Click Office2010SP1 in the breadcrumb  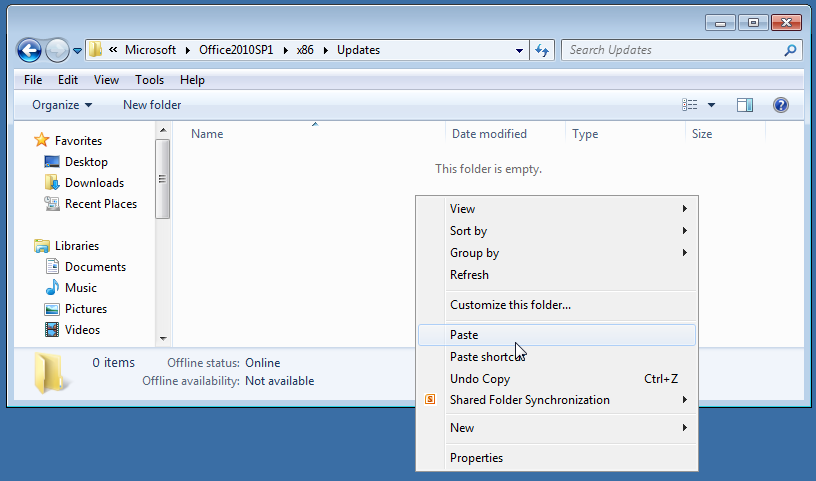point(236,50)
